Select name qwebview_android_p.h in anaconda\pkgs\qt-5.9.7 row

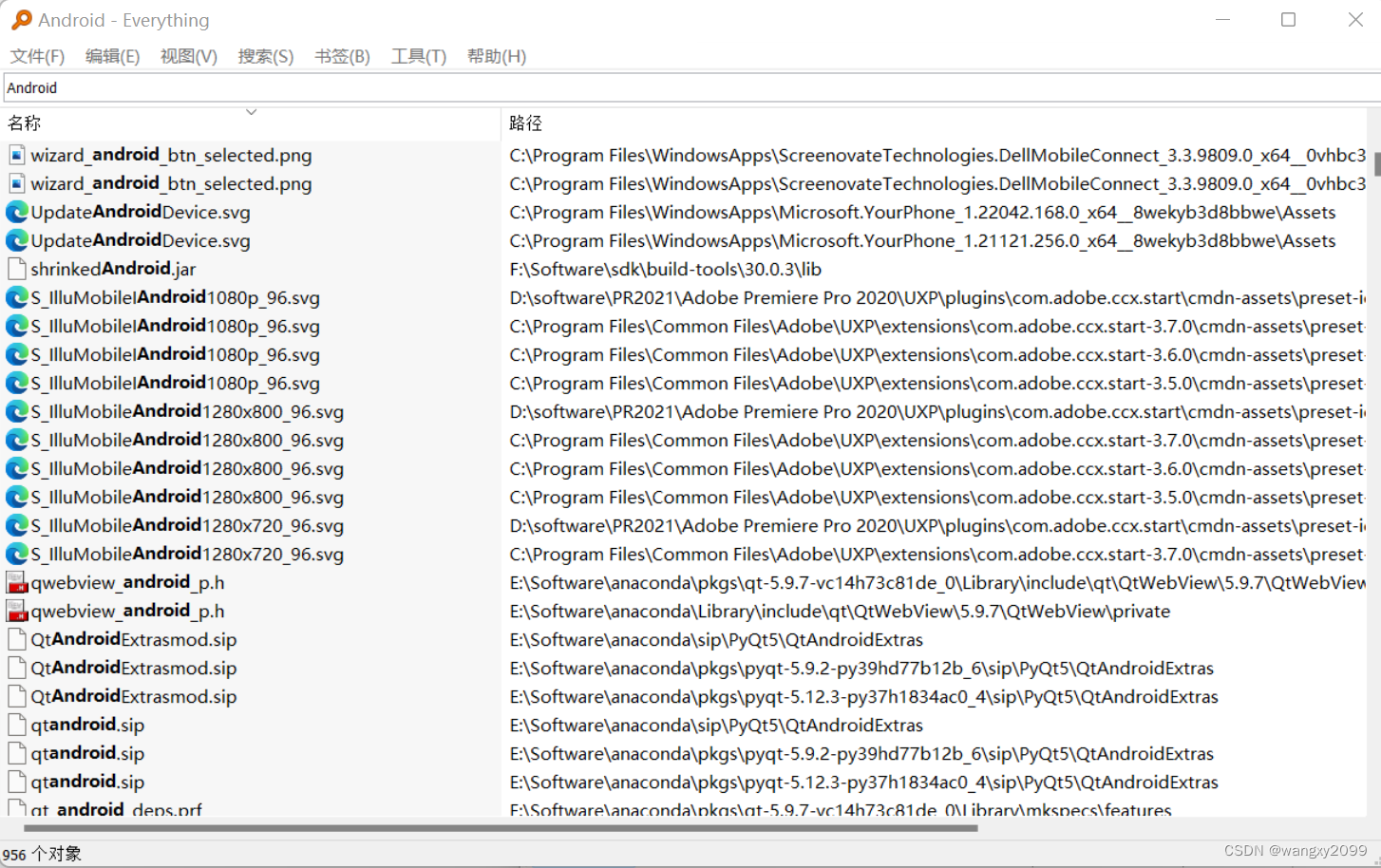(127, 582)
